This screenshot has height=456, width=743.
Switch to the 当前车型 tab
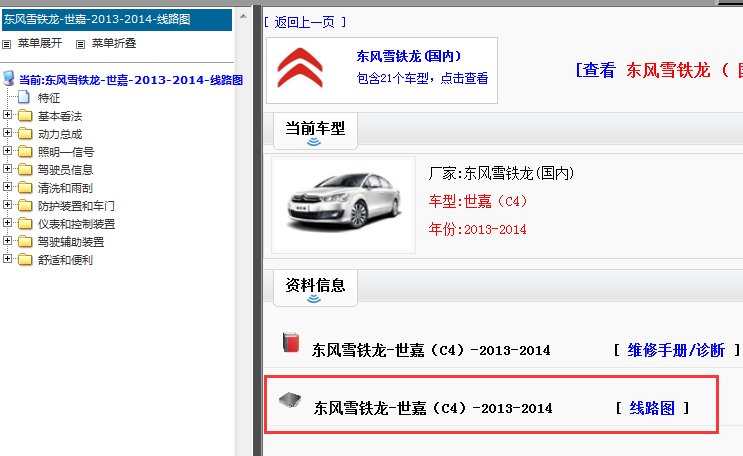pos(315,131)
